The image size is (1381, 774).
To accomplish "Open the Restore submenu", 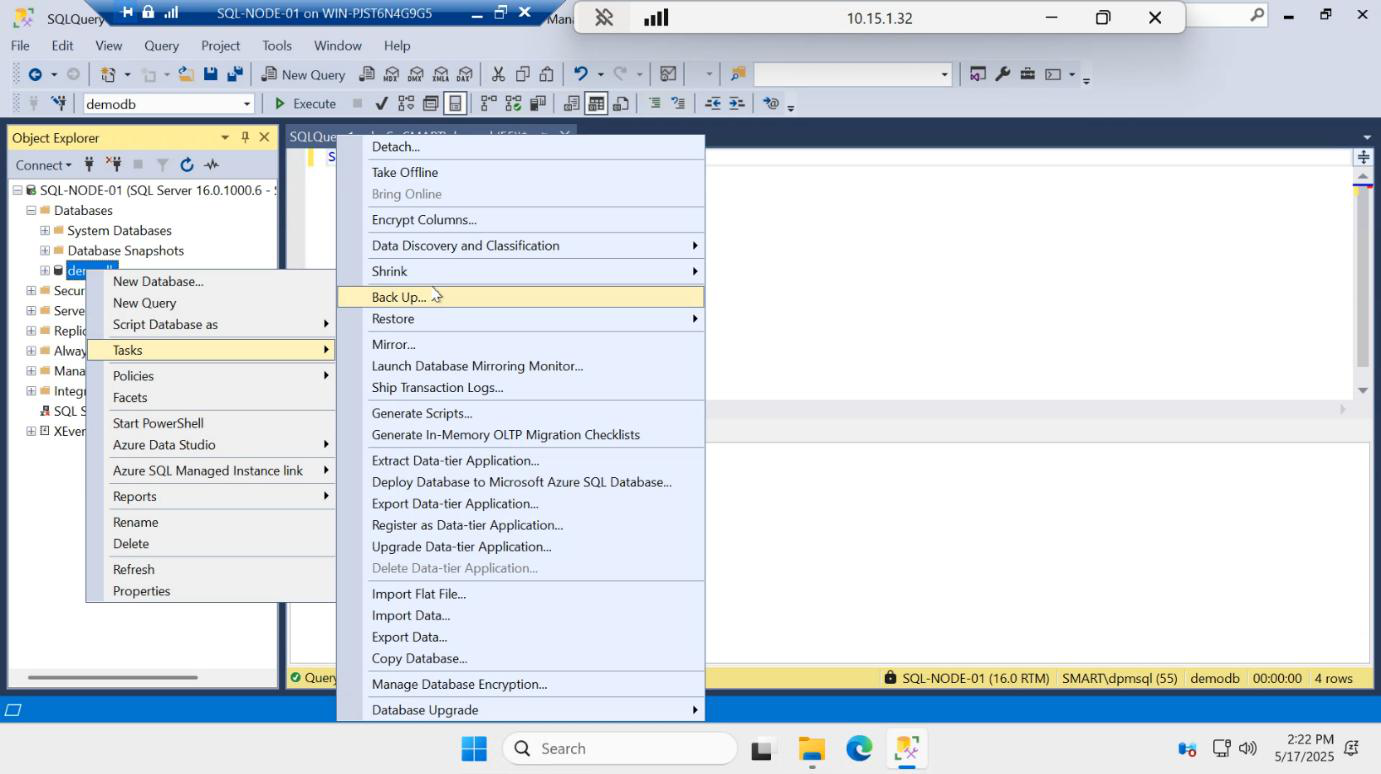I will tap(520, 319).
